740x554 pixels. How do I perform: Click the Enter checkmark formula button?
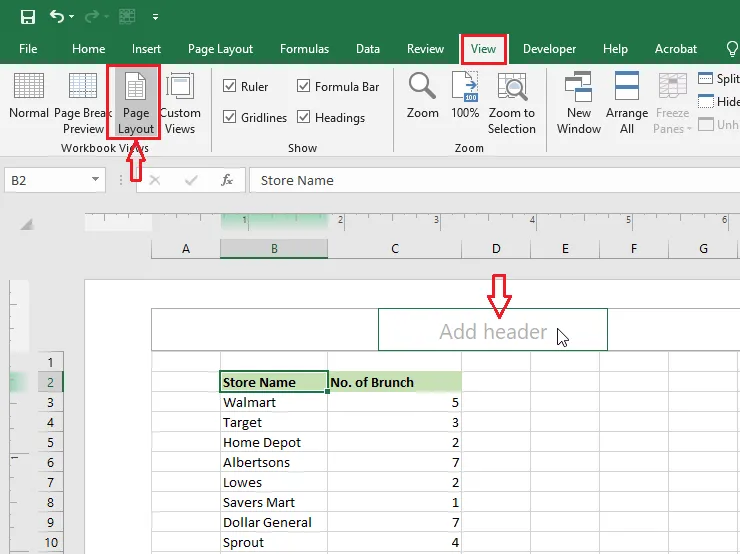click(191, 180)
